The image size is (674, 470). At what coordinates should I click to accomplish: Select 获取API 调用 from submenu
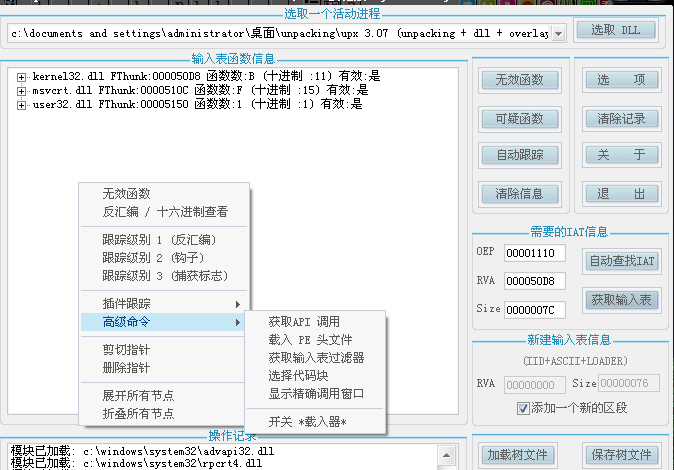coord(304,322)
